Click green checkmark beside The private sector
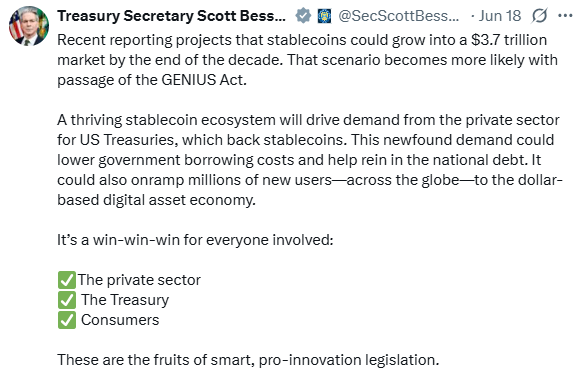 [x=67, y=280]
